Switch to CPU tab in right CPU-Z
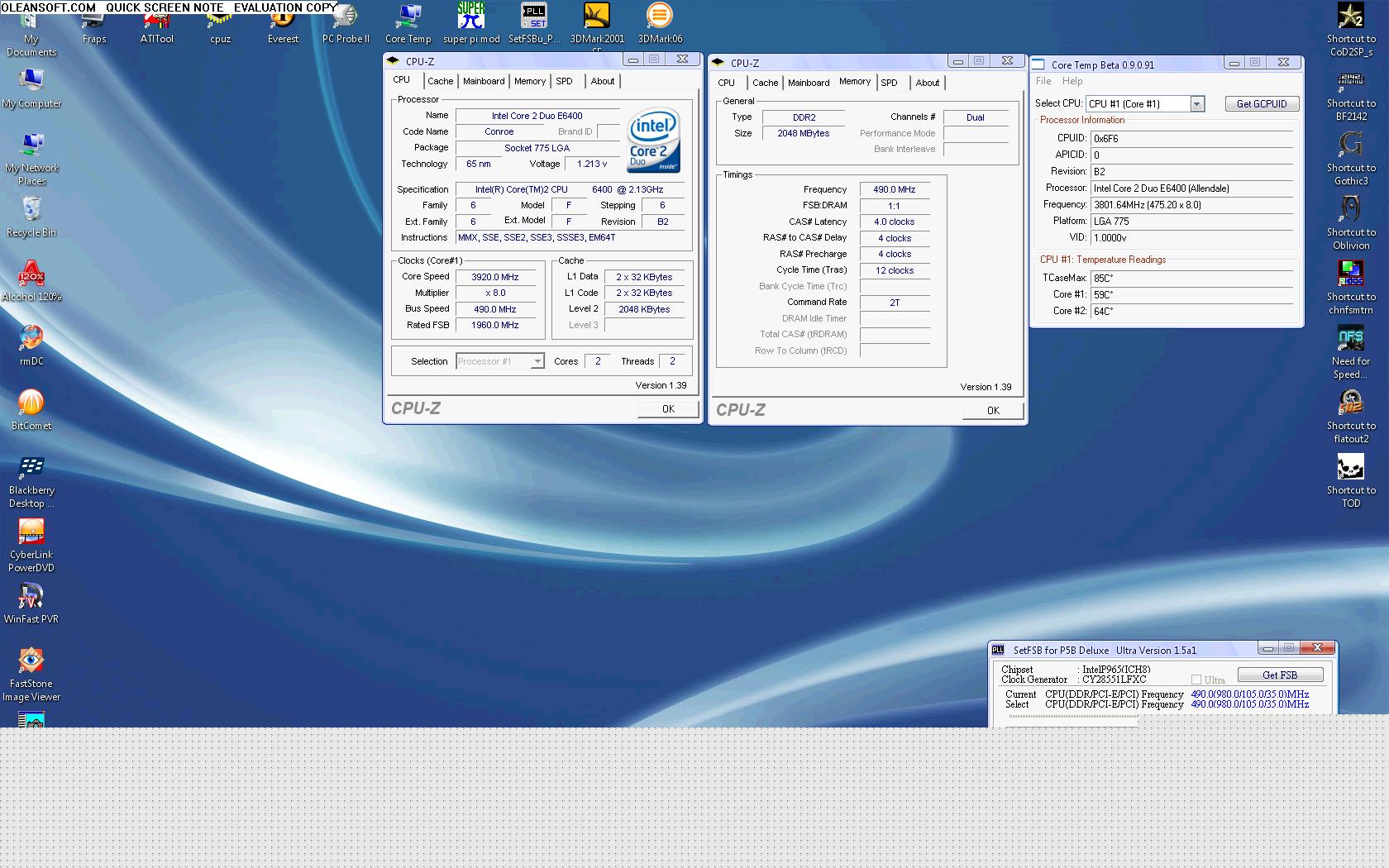The height and width of the screenshot is (868, 1389). tap(727, 83)
